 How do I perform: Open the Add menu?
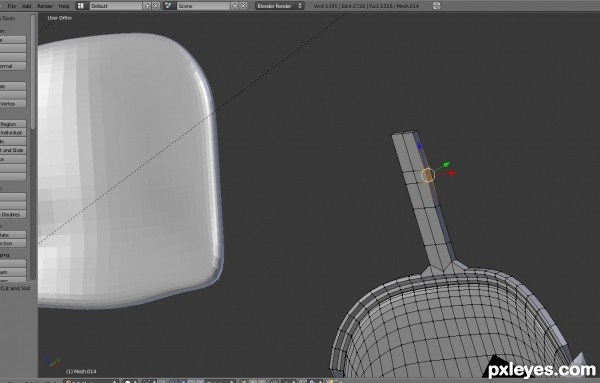pos(26,6)
